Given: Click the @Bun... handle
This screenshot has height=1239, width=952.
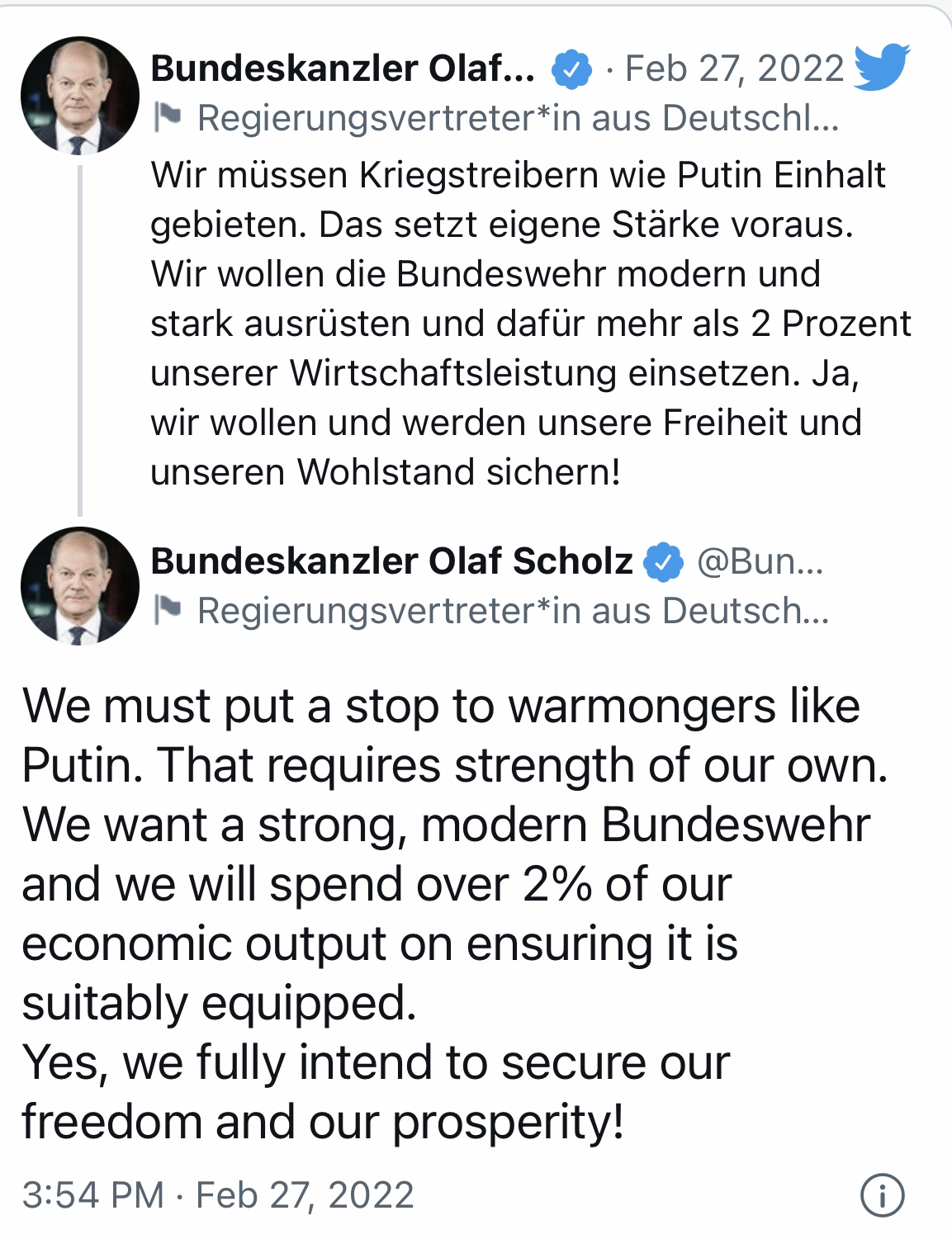Looking at the screenshot, I should (760, 562).
